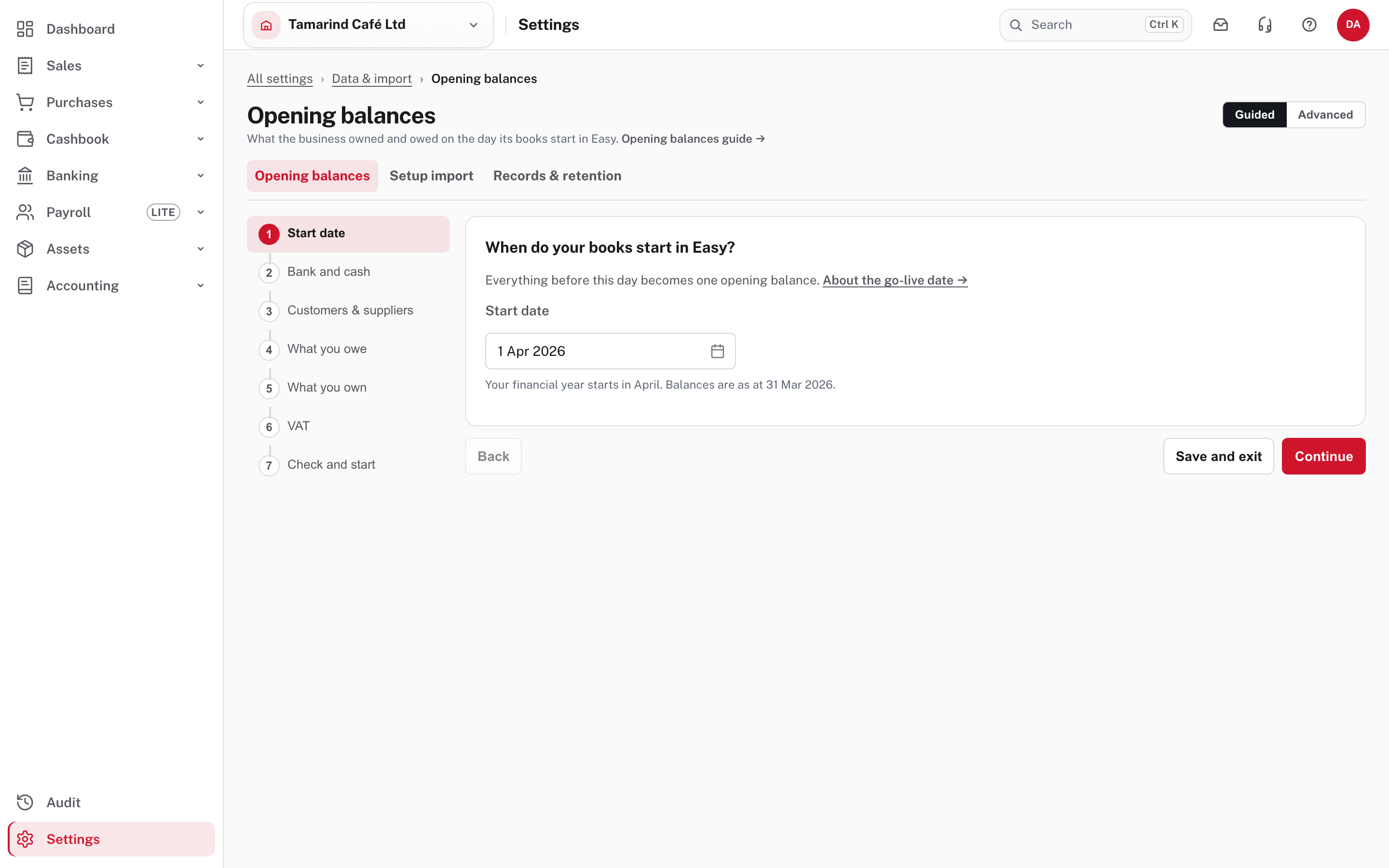The width and height of the screenshot is (1389, 868).
Task: Go to step 2 Bank and cash
Action: click(x=348, y=272)
